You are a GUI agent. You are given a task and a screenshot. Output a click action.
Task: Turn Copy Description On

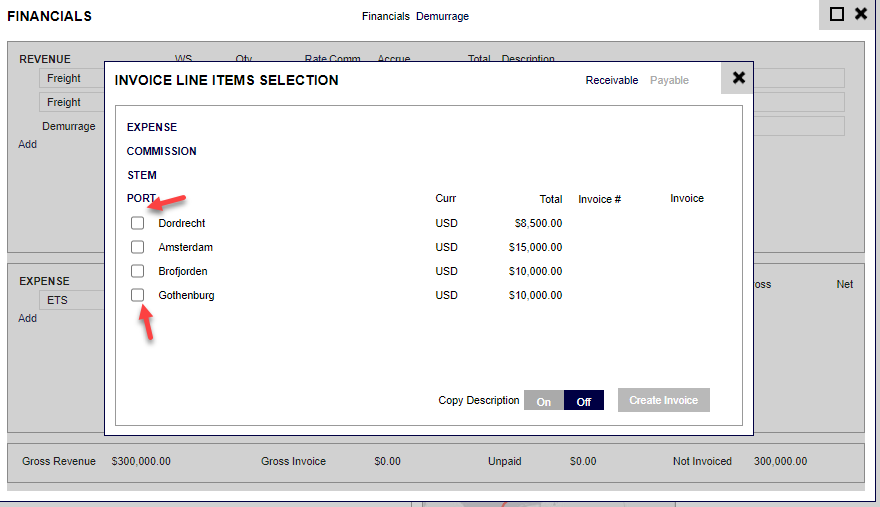point(544,401)
